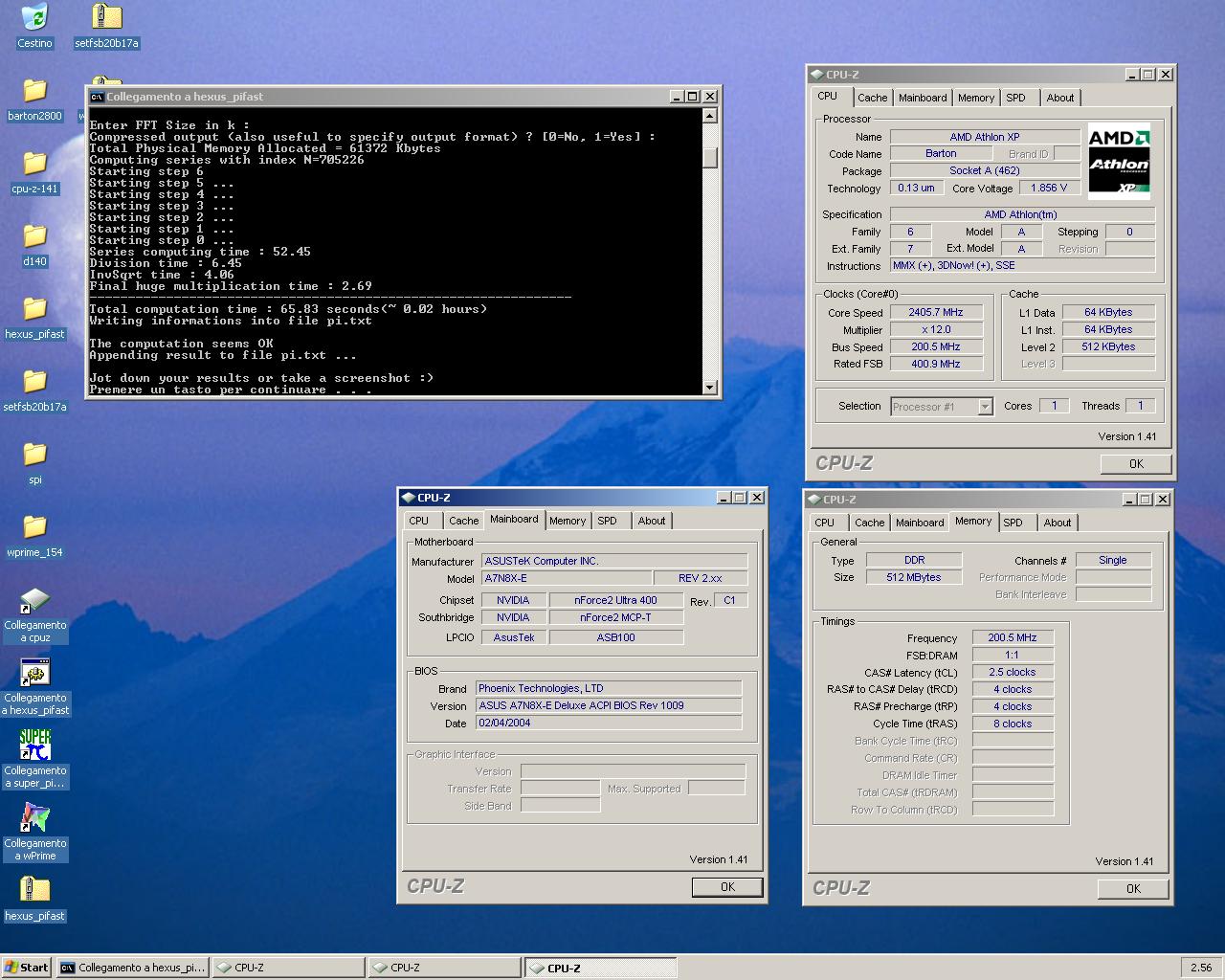Click the console scrollbar up arrow
Viewport: 1225px width, 980px height.
(710, 116)
